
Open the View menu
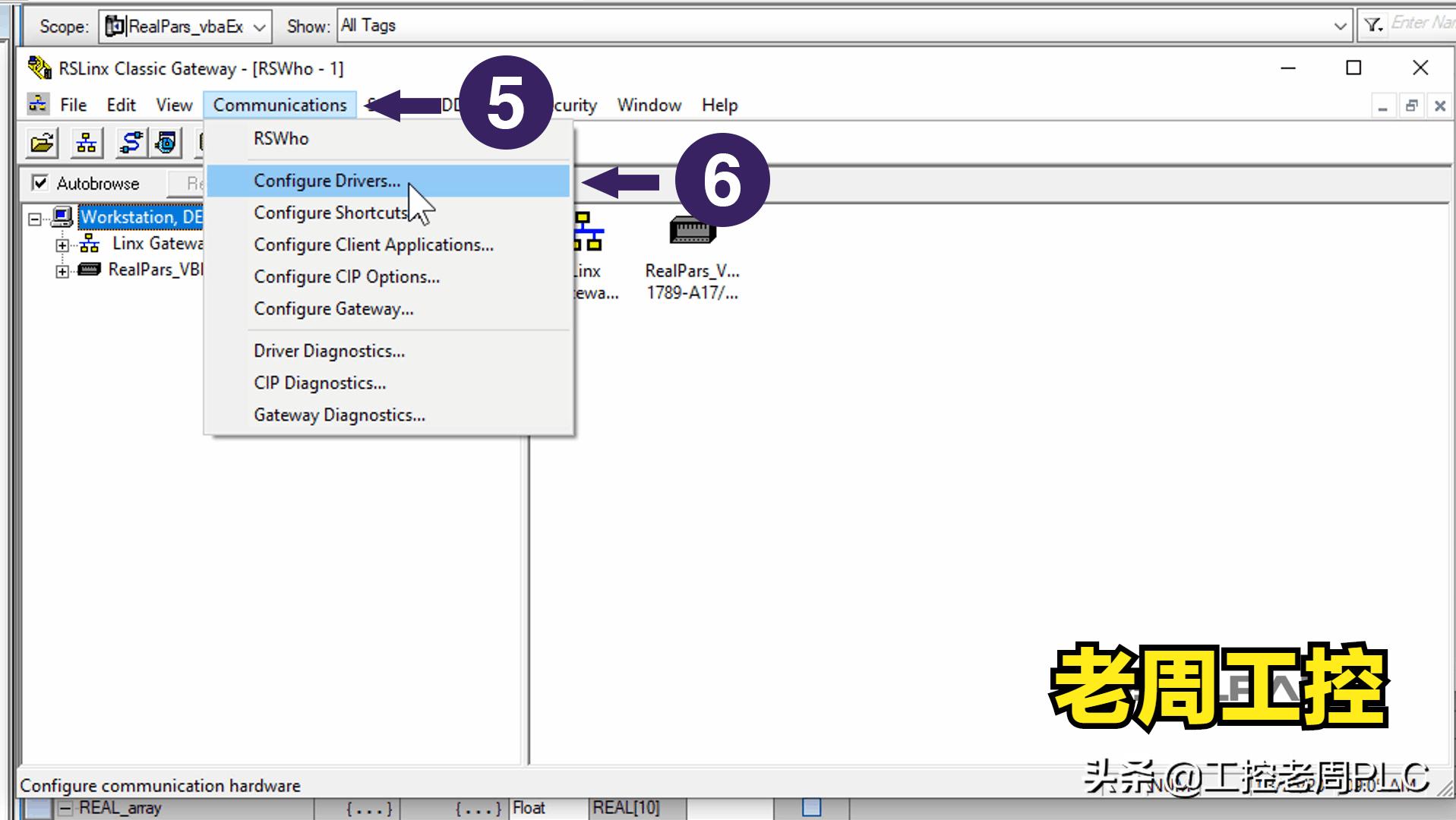click(x=174, y=105)
